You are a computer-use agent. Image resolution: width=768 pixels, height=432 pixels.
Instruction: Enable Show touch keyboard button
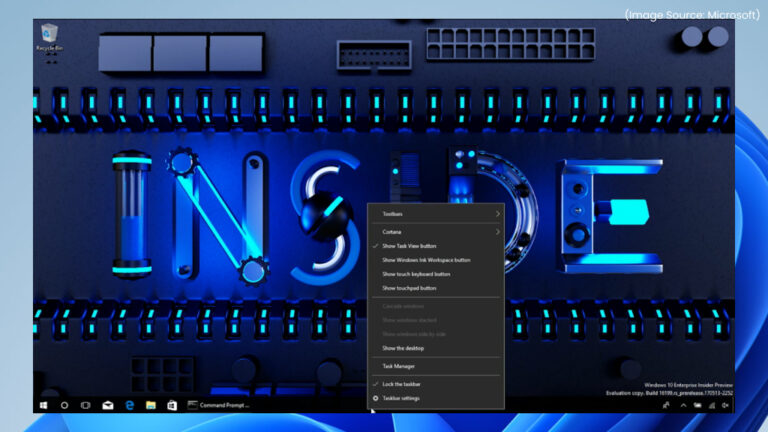(x=436, y=274)
